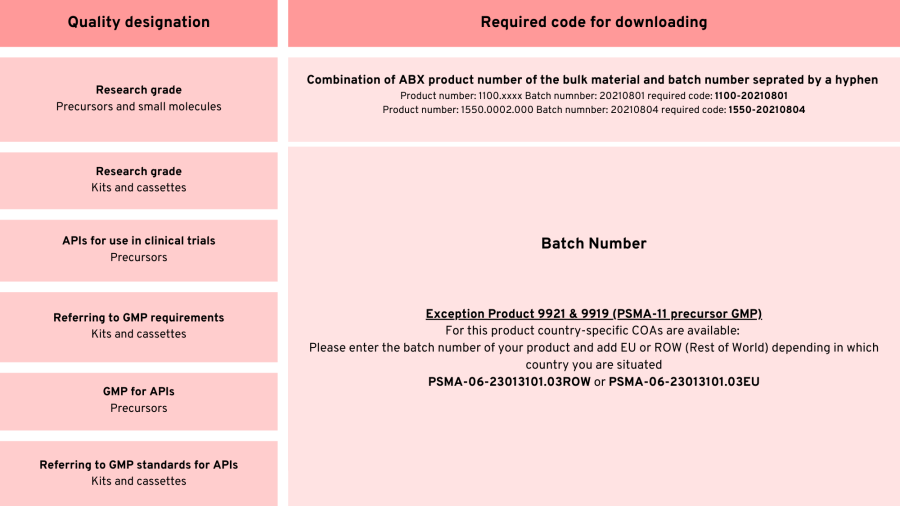This screenshot has height=506, width=900.
Task: Click the Product number 1100.xxxx example line
Action: 555,95
